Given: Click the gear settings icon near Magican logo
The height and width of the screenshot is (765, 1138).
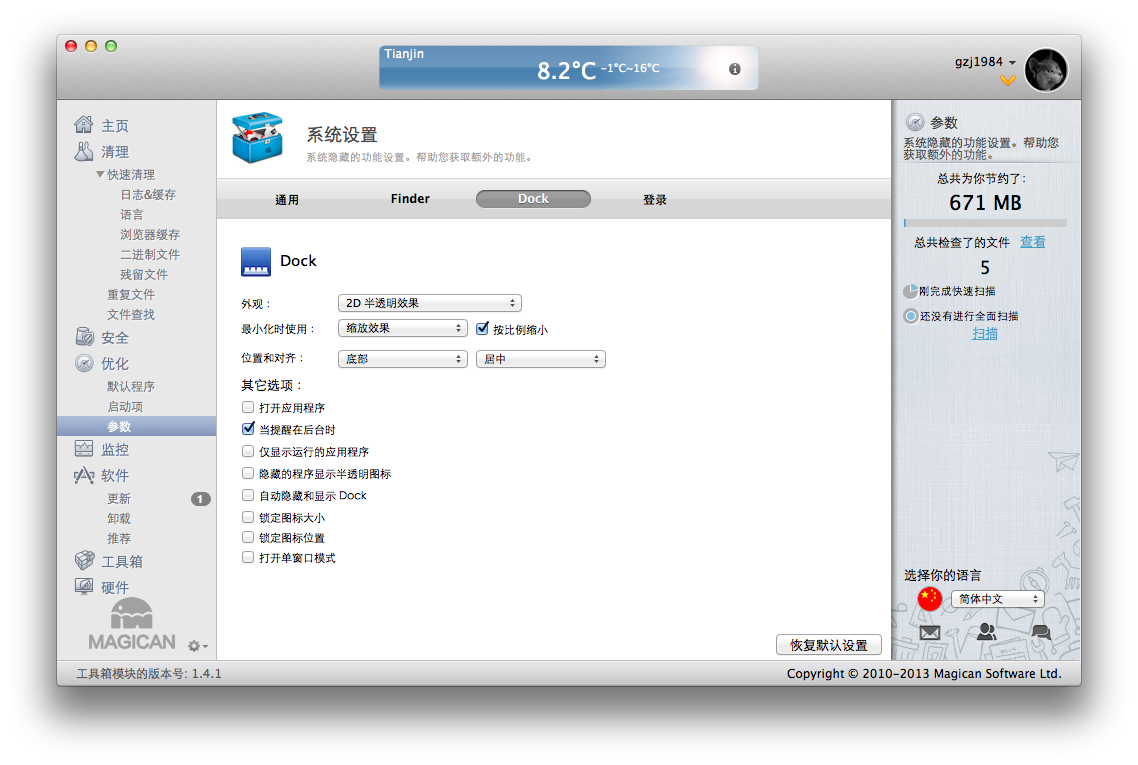Looking at the screenshot, I should tap(196, 646).
